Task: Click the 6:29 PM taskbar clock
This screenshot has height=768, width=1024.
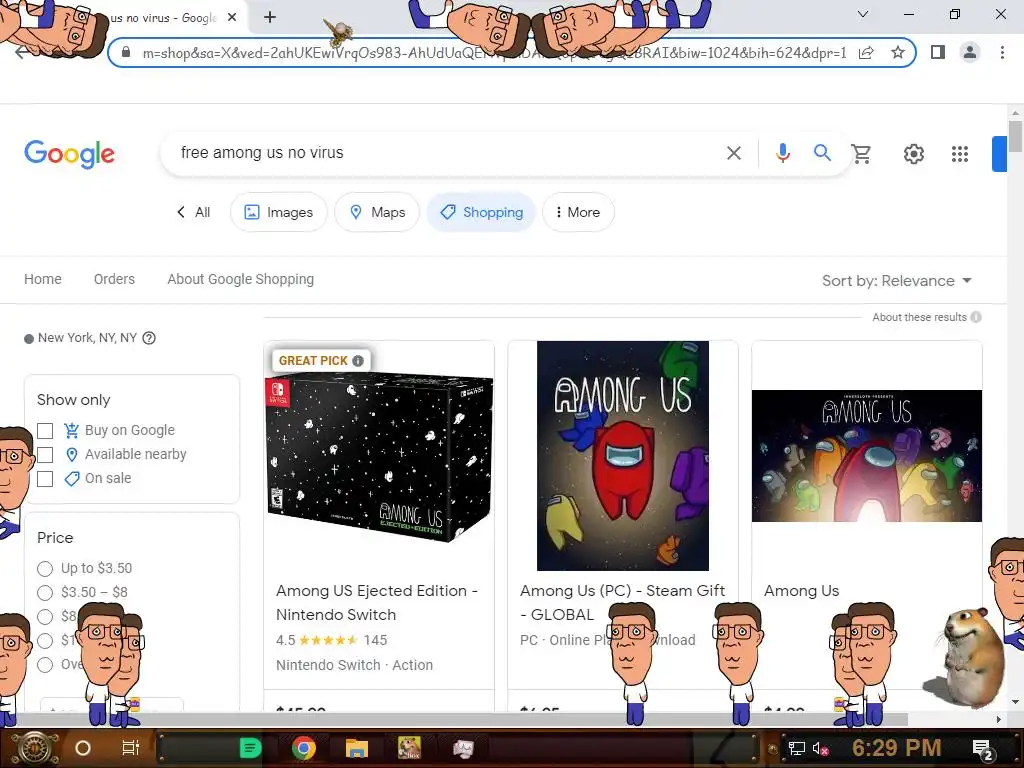Action: 896,748
